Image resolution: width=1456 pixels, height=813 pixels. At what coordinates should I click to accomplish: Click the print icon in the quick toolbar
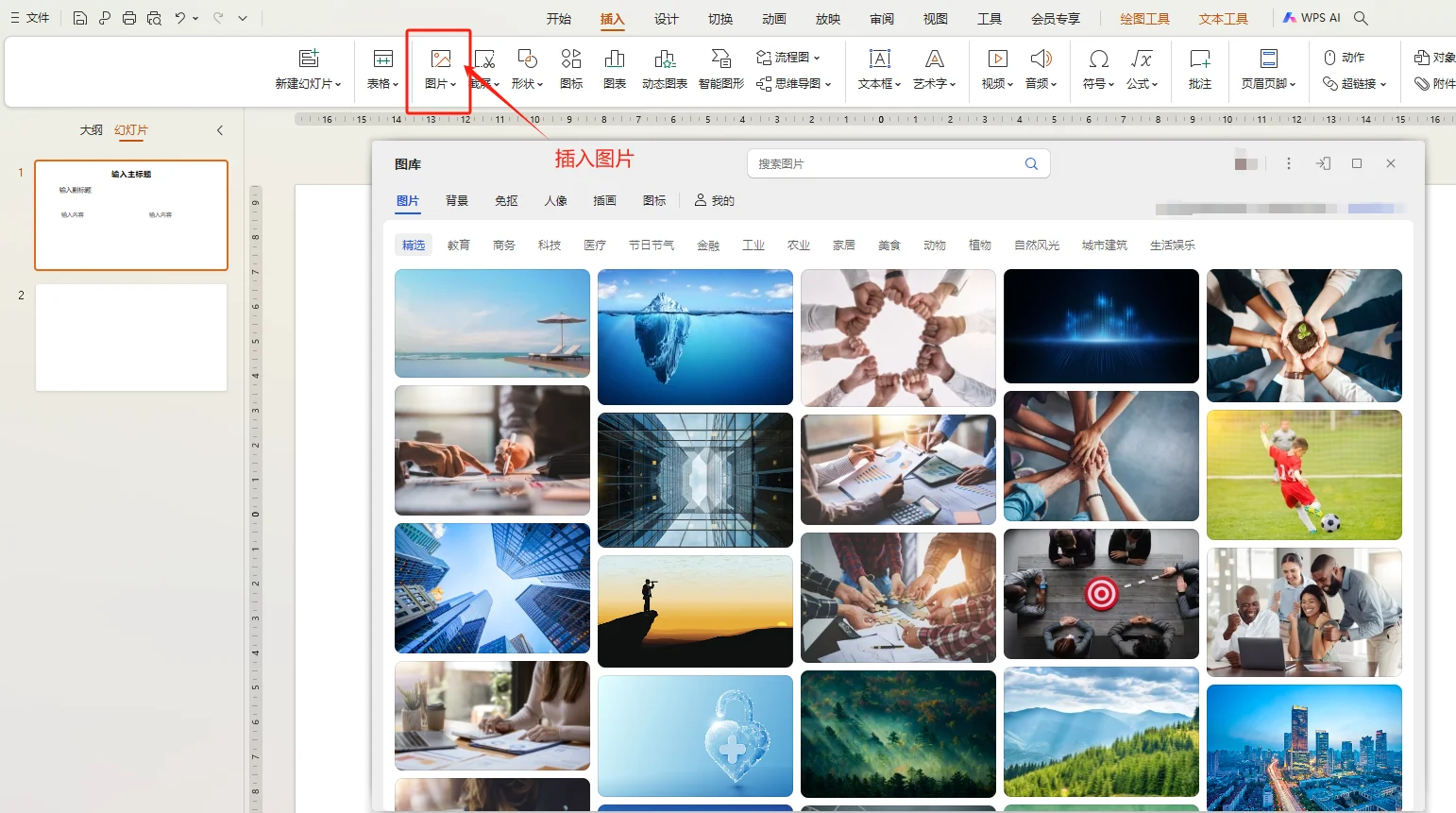[129, 18]
